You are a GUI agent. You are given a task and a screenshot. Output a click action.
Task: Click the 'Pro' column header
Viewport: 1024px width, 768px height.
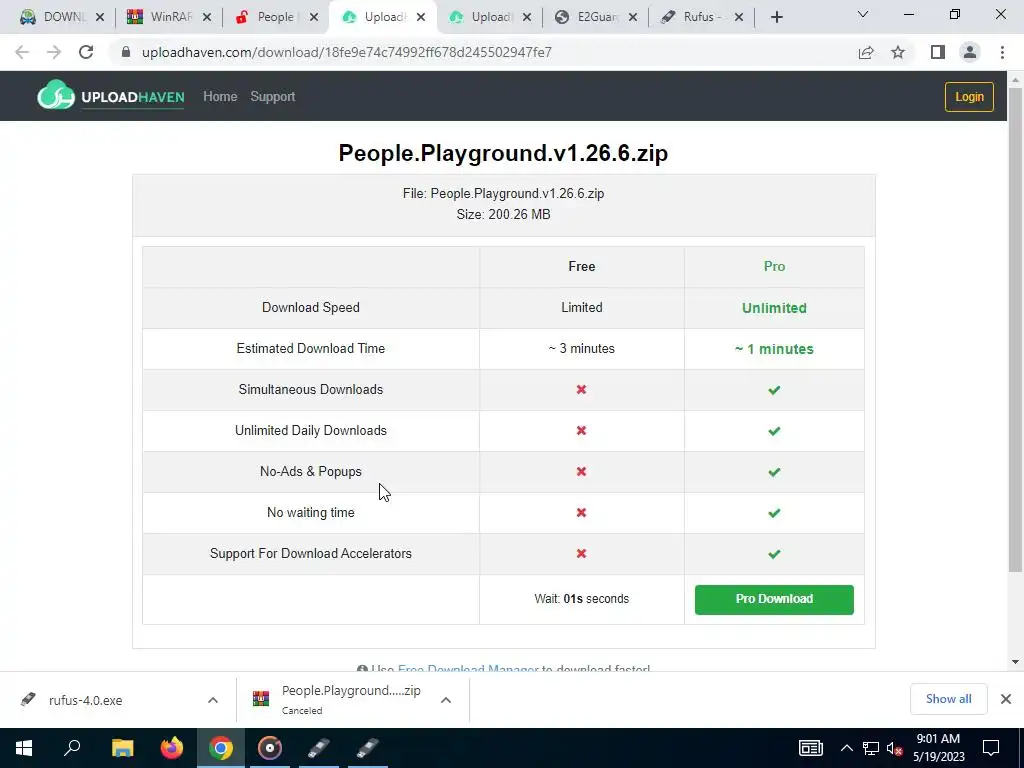[774, 266]
